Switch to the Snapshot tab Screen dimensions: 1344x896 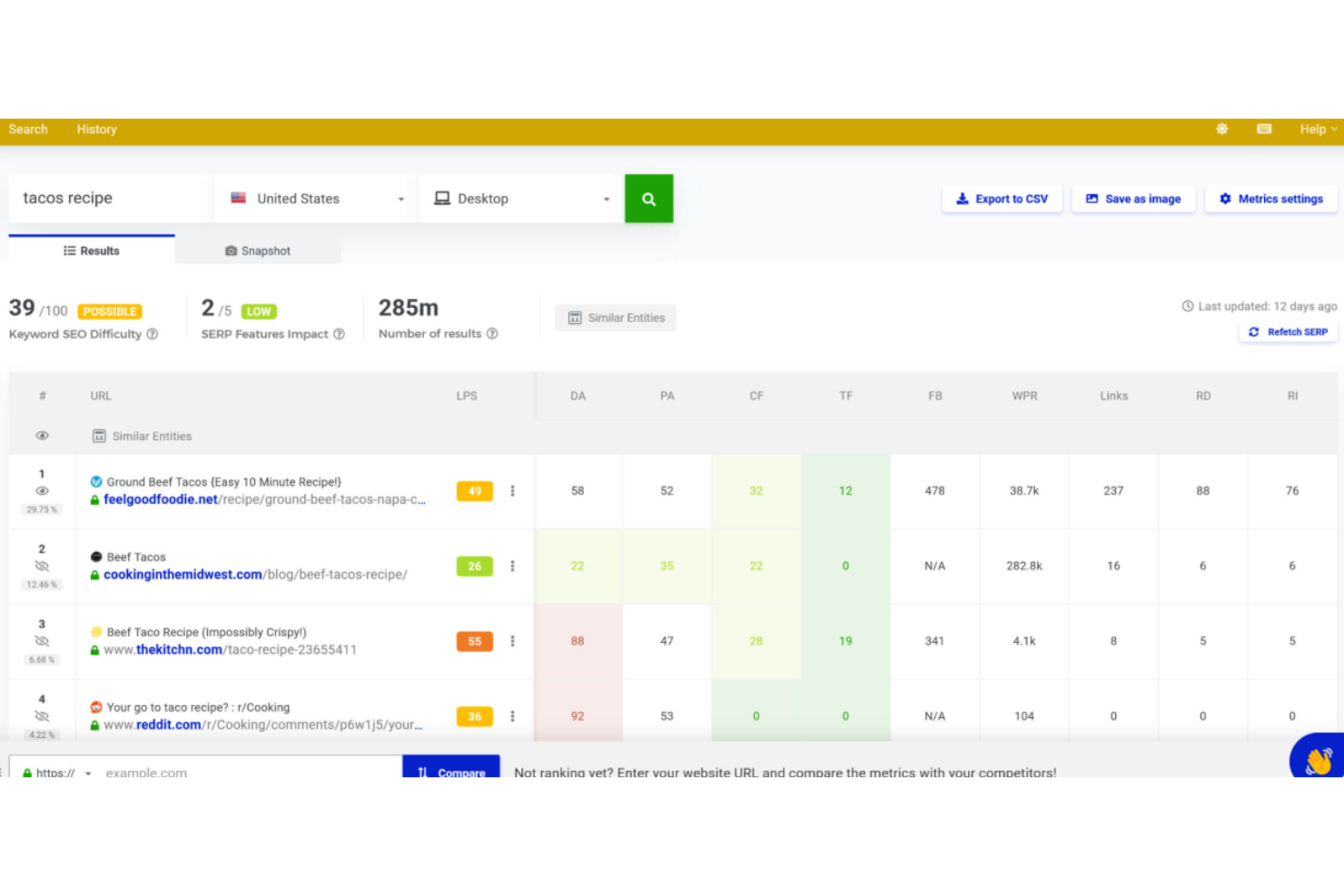coord(257,251)
